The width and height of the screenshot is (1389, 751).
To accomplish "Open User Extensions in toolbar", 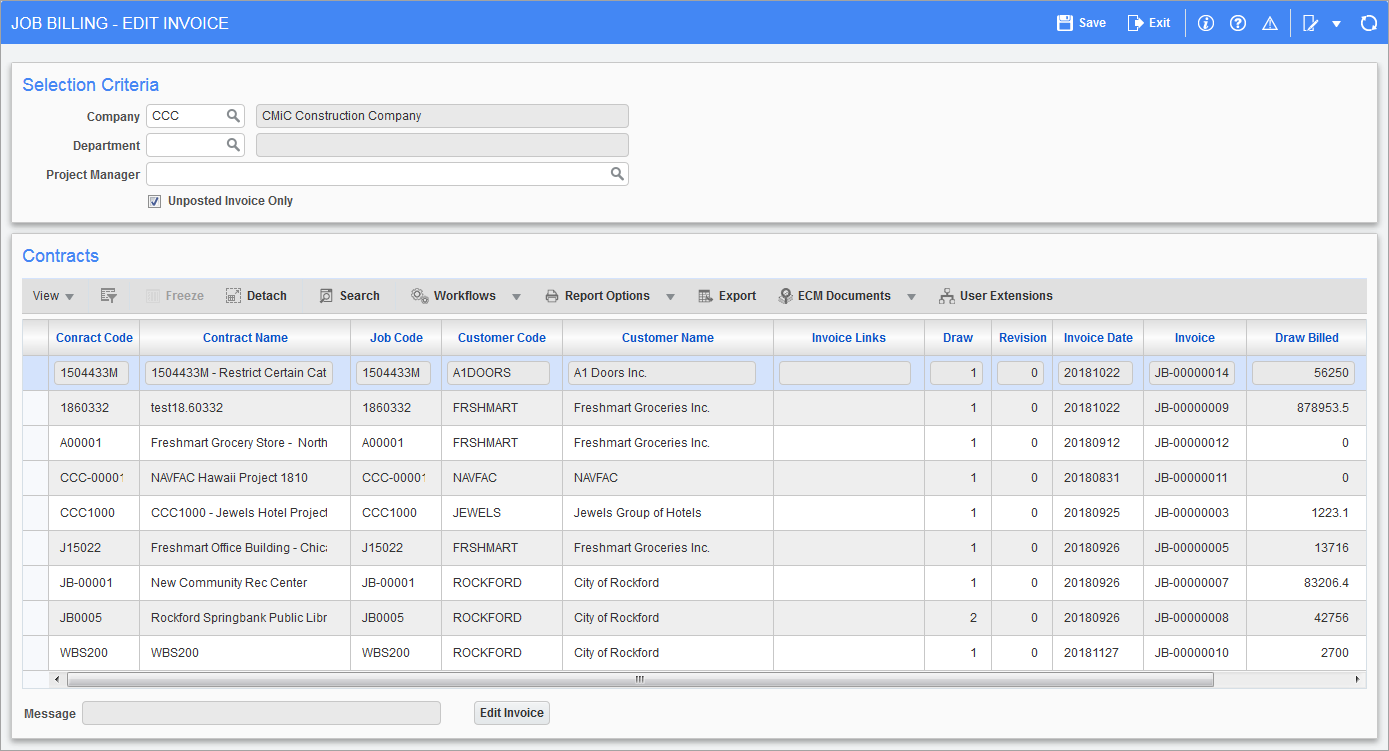I will pyautogui.click(x=996, y=296).
